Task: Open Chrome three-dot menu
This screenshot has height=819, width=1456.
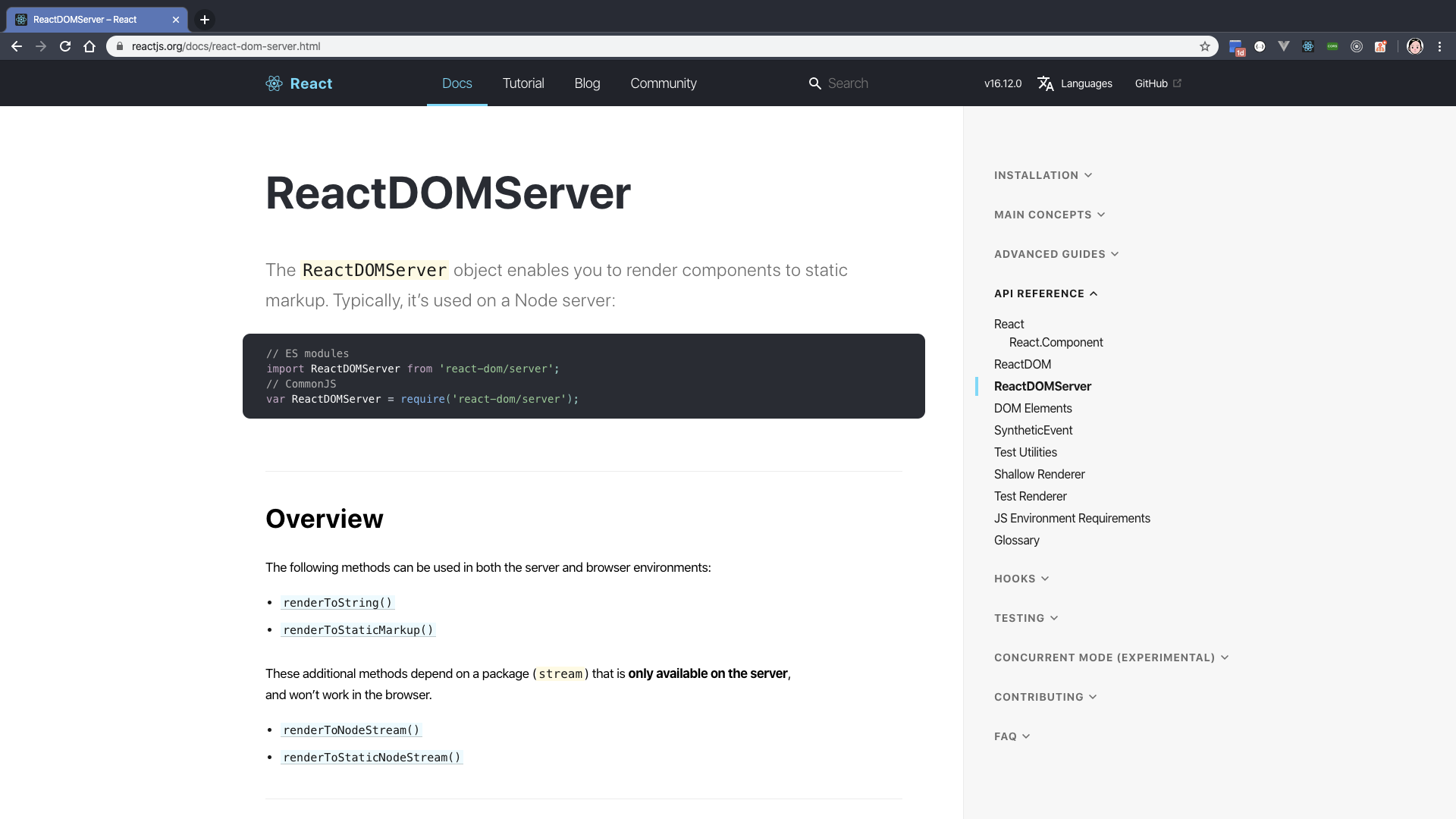Action: coord(1439,46)
